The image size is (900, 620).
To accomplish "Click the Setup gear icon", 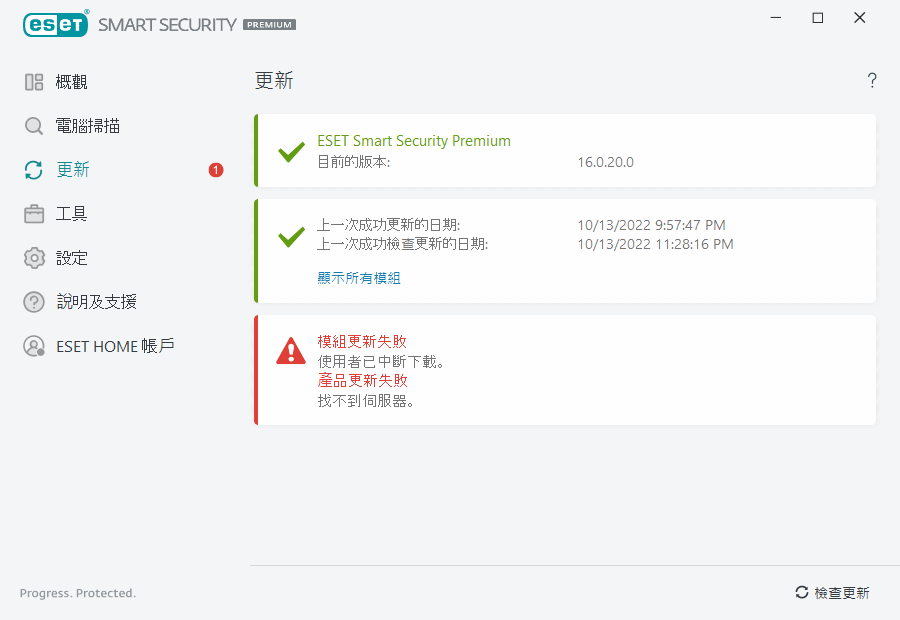I will [x=34, y=258].
